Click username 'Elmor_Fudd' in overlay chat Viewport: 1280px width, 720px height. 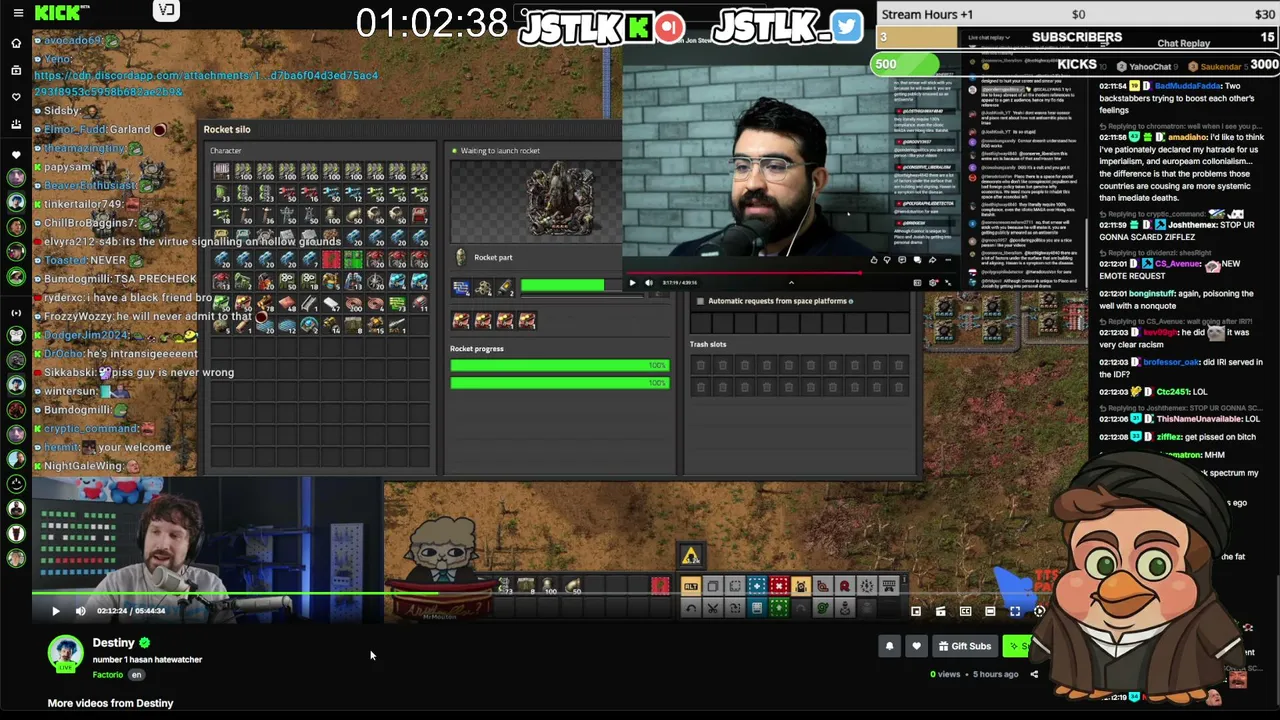(x=74, y=129)
